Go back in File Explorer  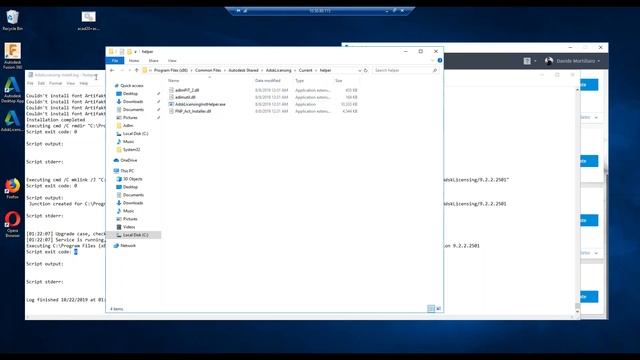click(x=112, y=70)
